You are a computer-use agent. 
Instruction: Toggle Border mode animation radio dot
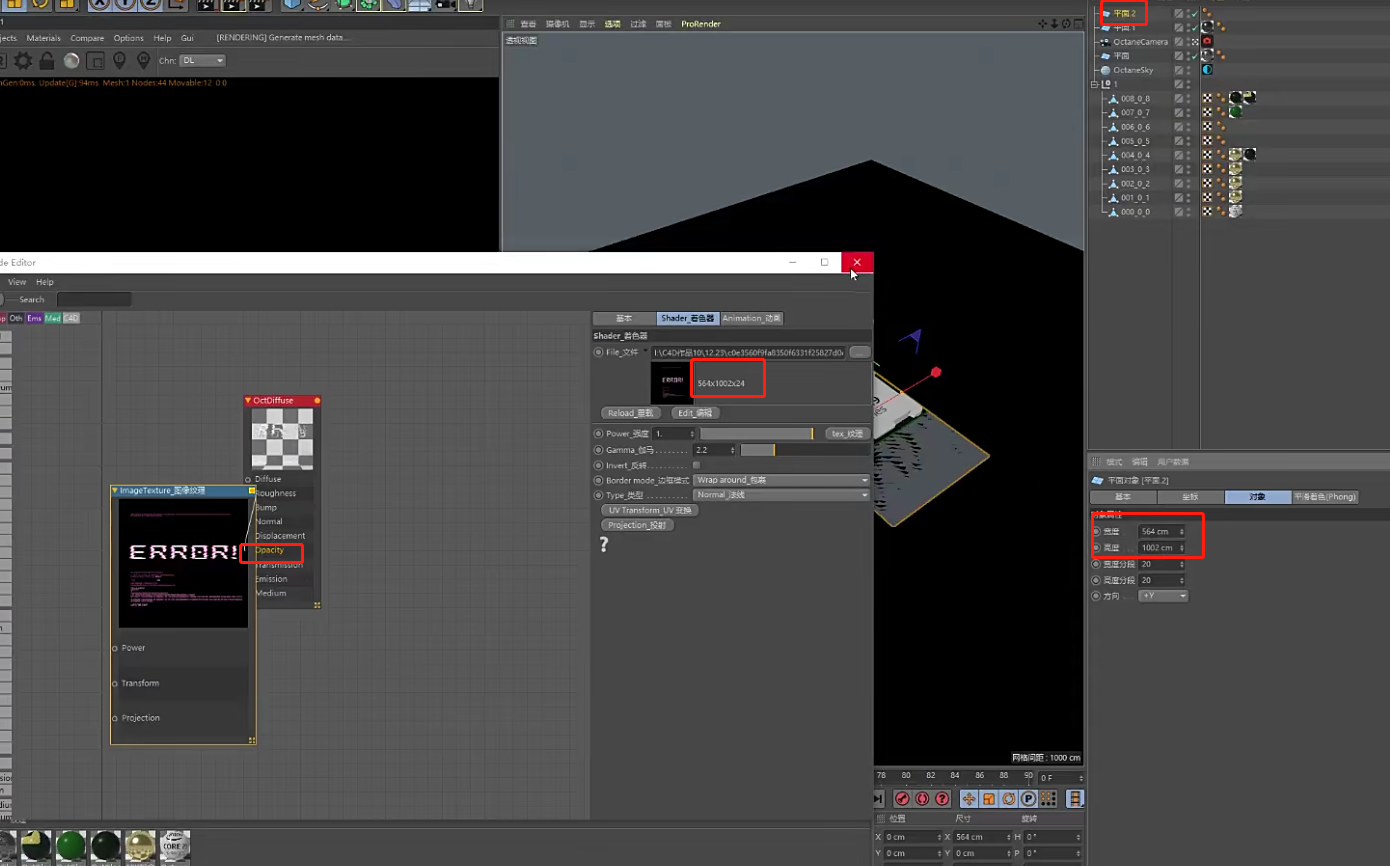pos(598,480)
